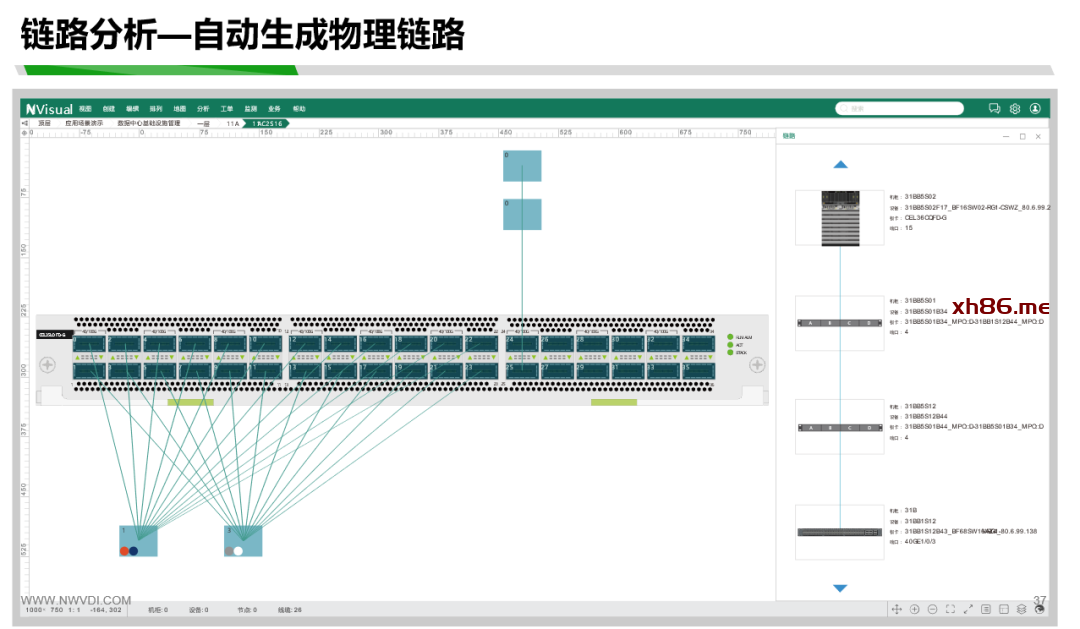Click the CEL36CQFD-G model text
The height and width of the screenshot is (629, 1080).
(926, 218)
